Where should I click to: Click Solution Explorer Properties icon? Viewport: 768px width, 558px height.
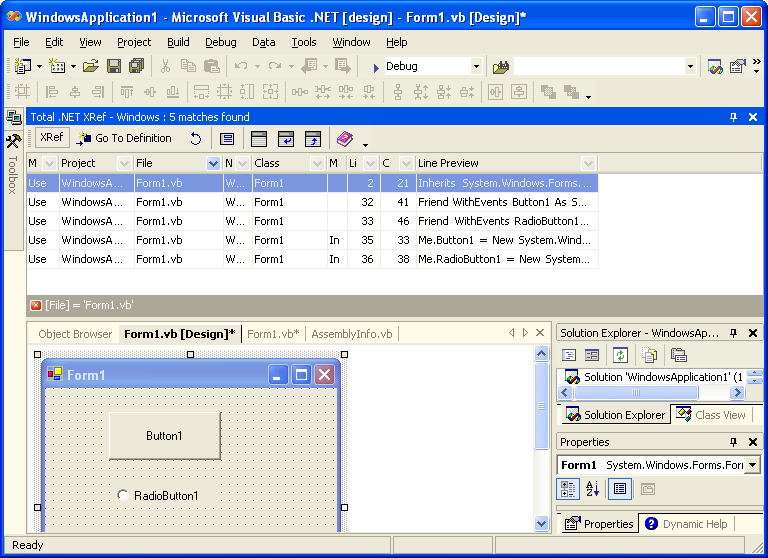[678, 355]
